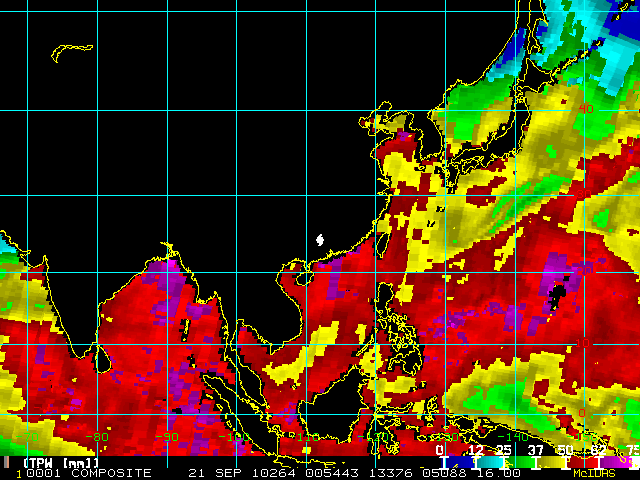
Task: Click the green longitude label "-140"
Action: (514, 437)
